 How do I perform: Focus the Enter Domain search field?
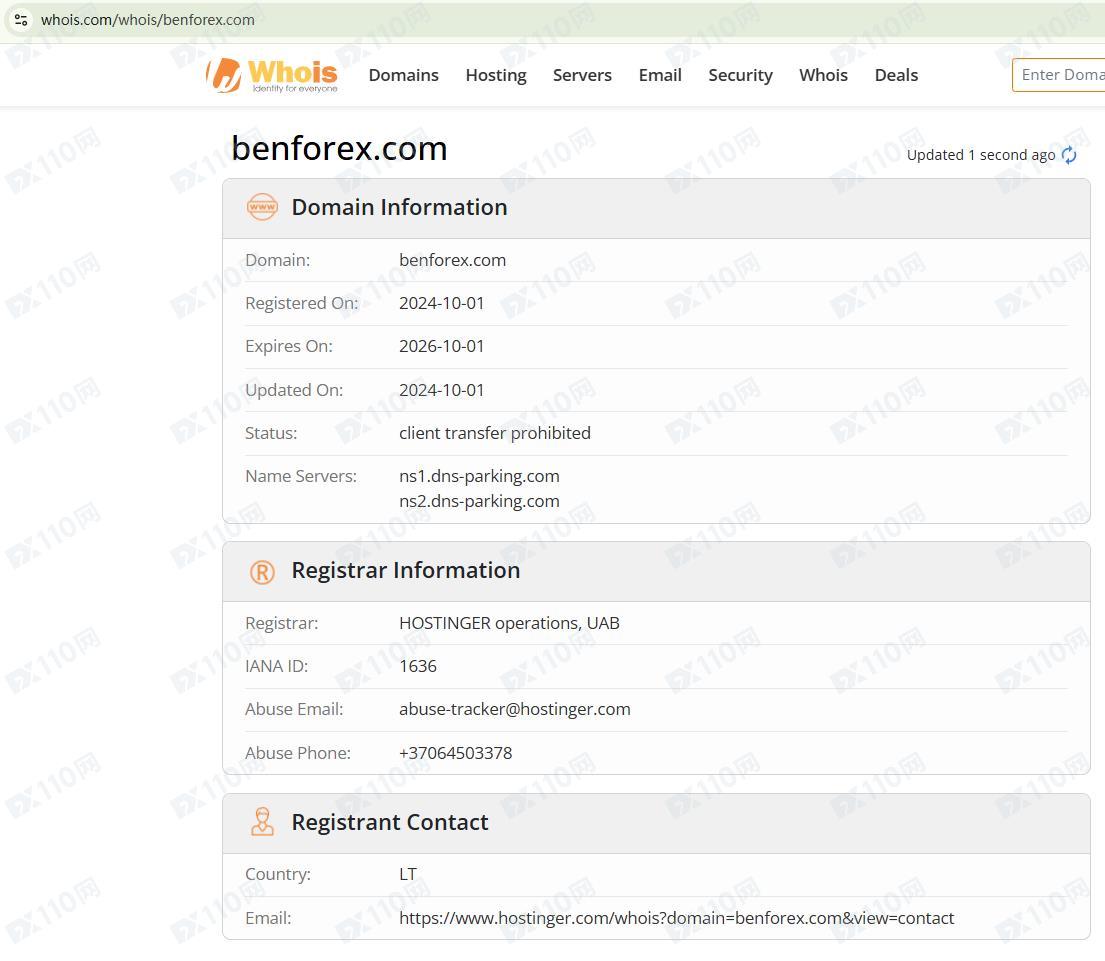1060,75
